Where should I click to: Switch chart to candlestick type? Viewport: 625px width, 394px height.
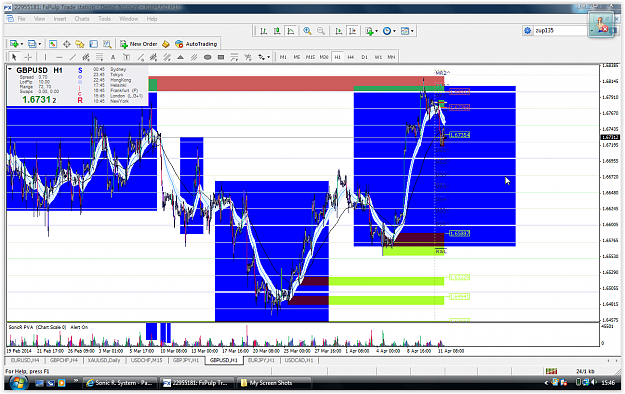(277, 31)
